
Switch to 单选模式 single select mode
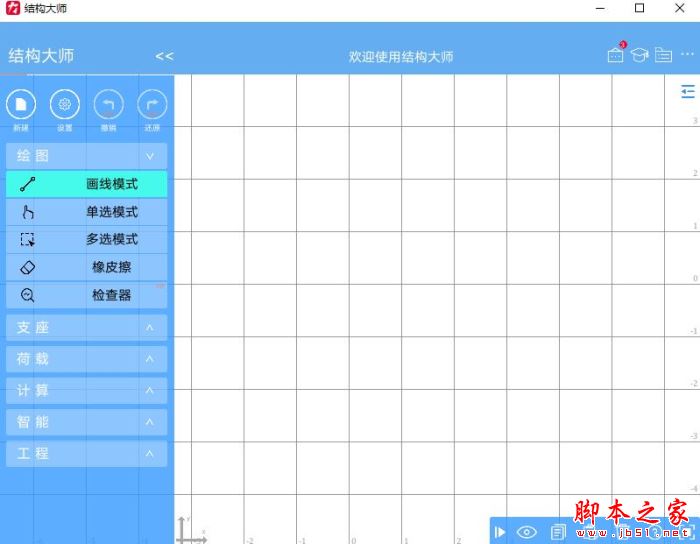[87, 212]
